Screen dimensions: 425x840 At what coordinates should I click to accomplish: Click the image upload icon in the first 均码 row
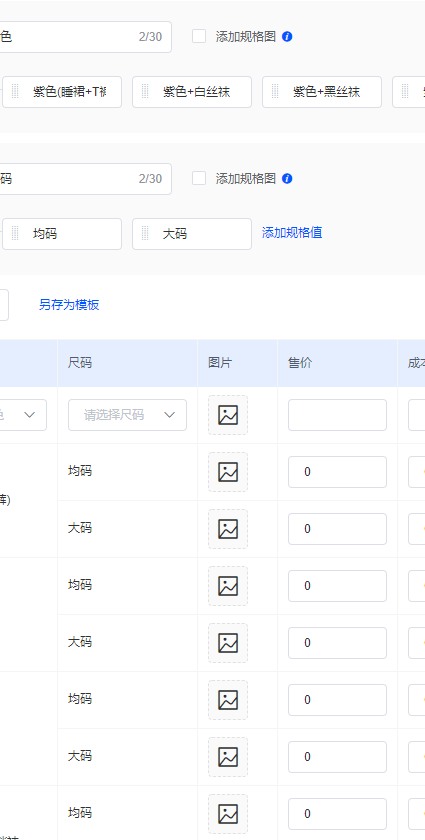(x=228, y=472)
